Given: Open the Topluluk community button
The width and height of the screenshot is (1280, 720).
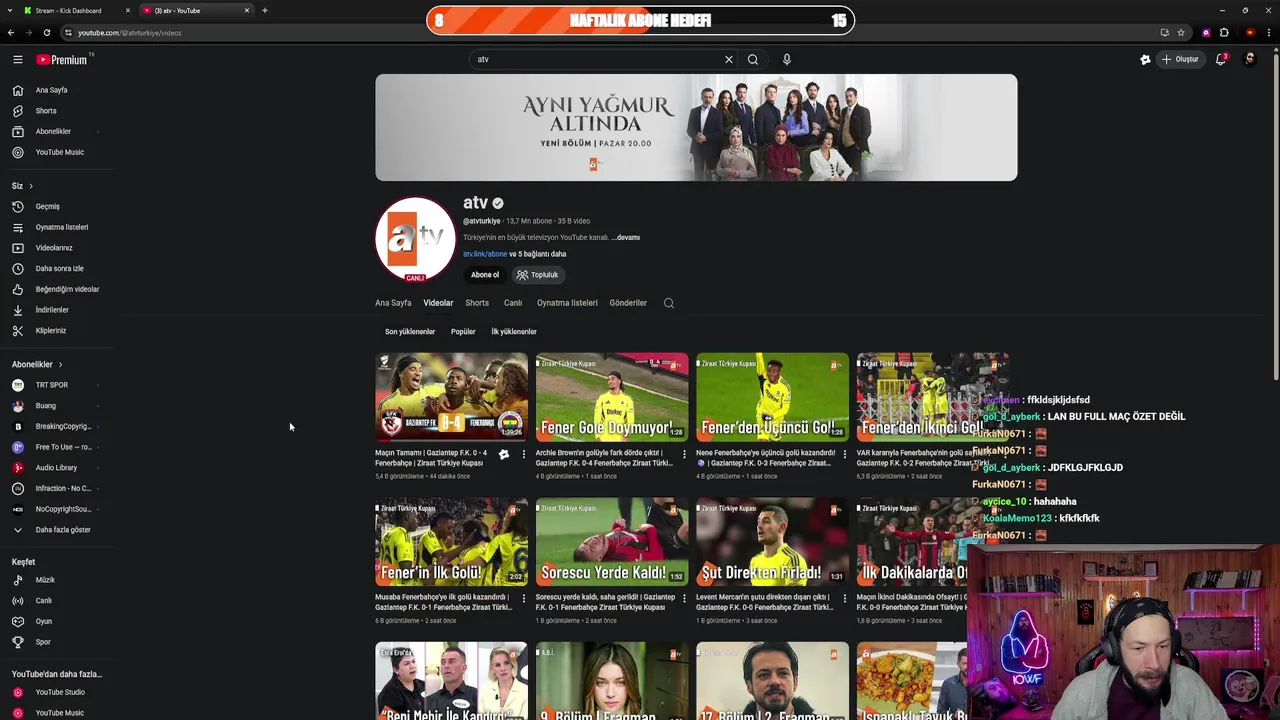Looking at the screenshot, I should coord(538,275).
